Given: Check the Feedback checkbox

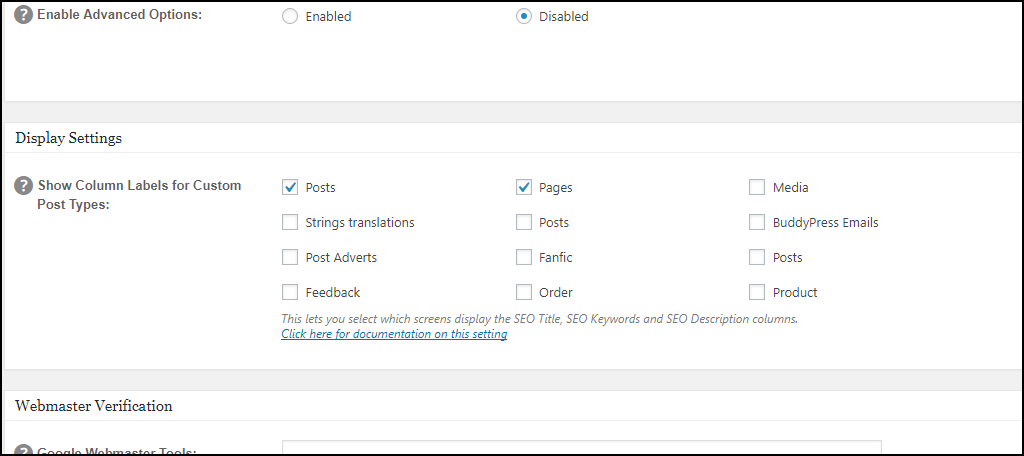Looking at the screenshot, I should click(x=290, y=292).
